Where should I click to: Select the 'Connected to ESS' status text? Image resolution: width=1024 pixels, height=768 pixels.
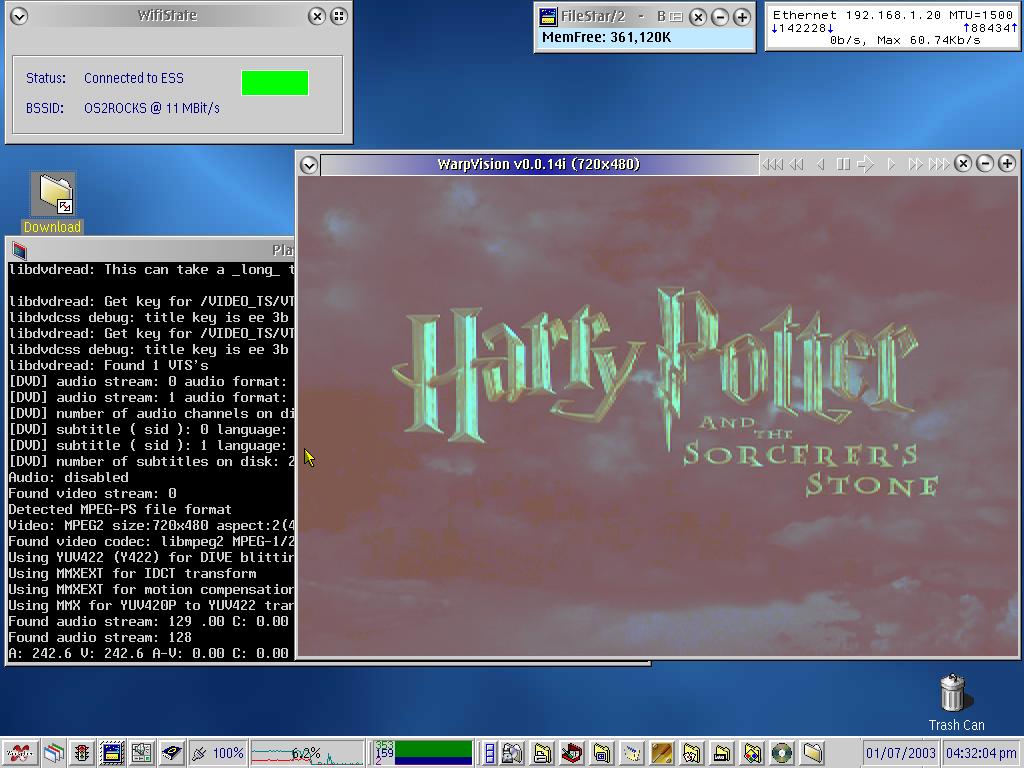[x=134, y=78]
